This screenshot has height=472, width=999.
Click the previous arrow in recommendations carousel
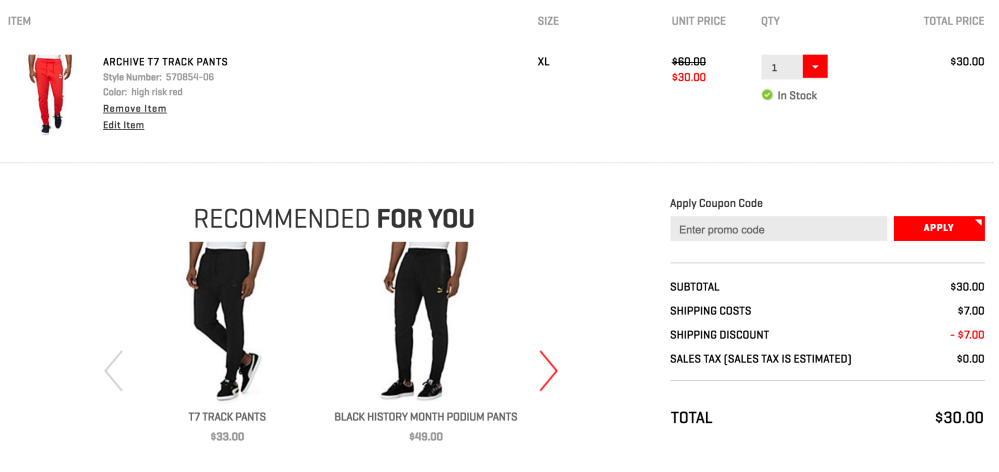coord(114,371)
